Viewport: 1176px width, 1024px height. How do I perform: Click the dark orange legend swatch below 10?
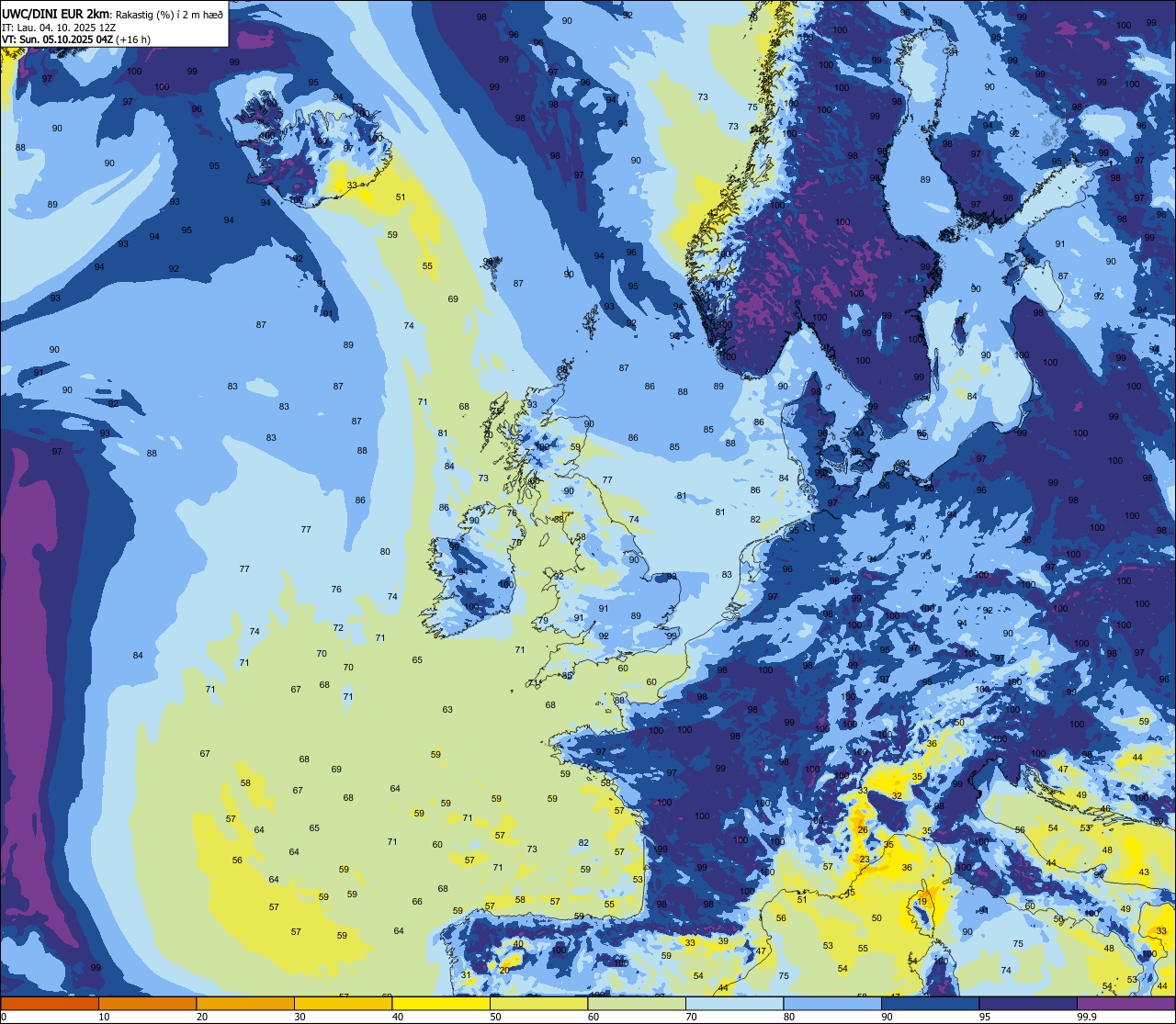point(50,1003)
